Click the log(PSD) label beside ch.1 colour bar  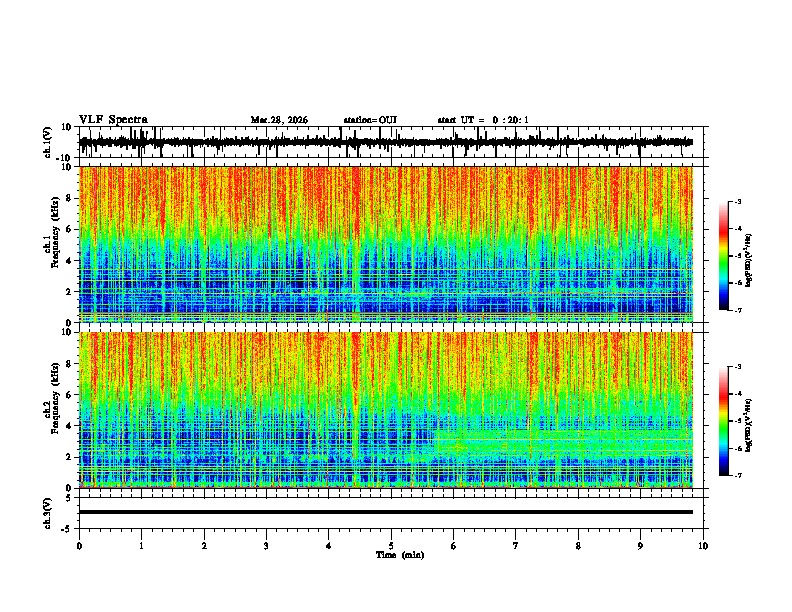[x=748, y=260]
